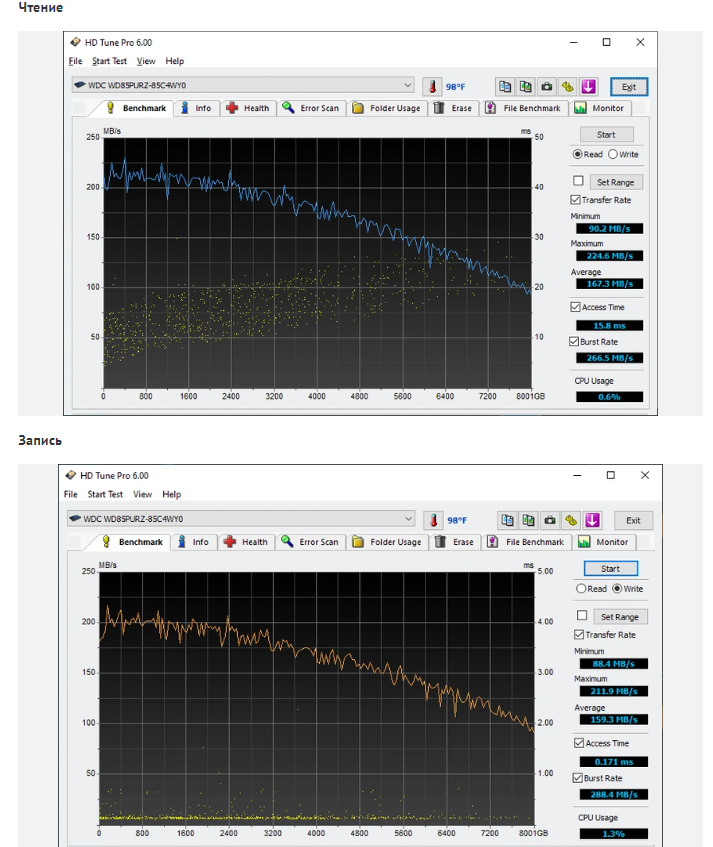Open View menu in the top window
This screenshot has width=713, height=847.
tap(146, 61)
